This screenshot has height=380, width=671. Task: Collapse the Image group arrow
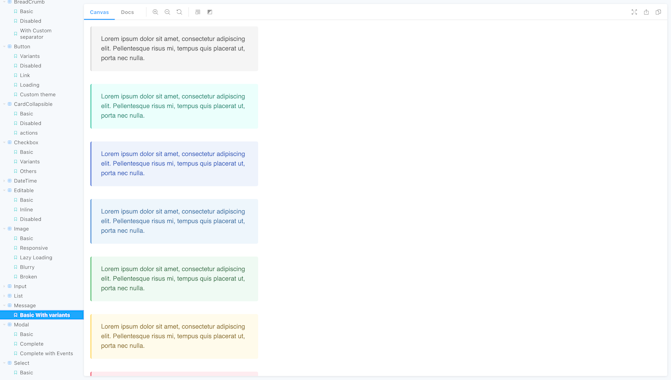[4, 229]
